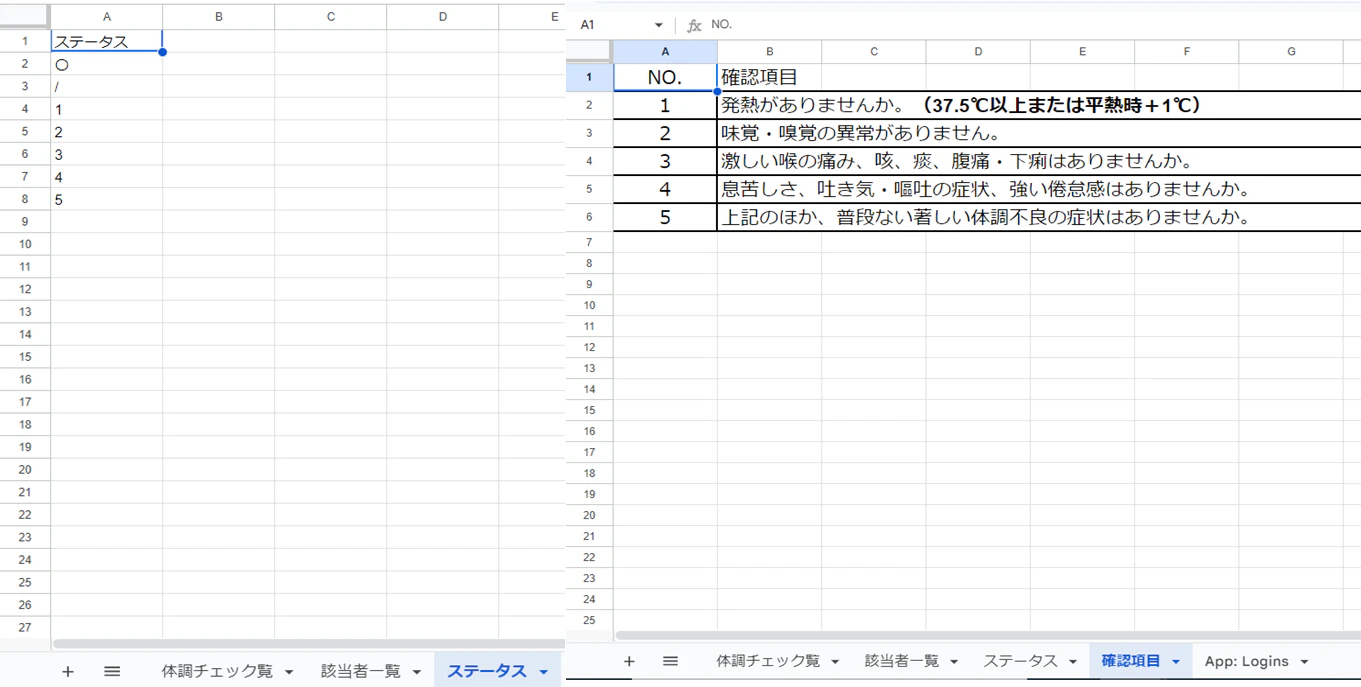
Task: Select row 6 NO. cell with 5
Action: (x=665, y=217)
